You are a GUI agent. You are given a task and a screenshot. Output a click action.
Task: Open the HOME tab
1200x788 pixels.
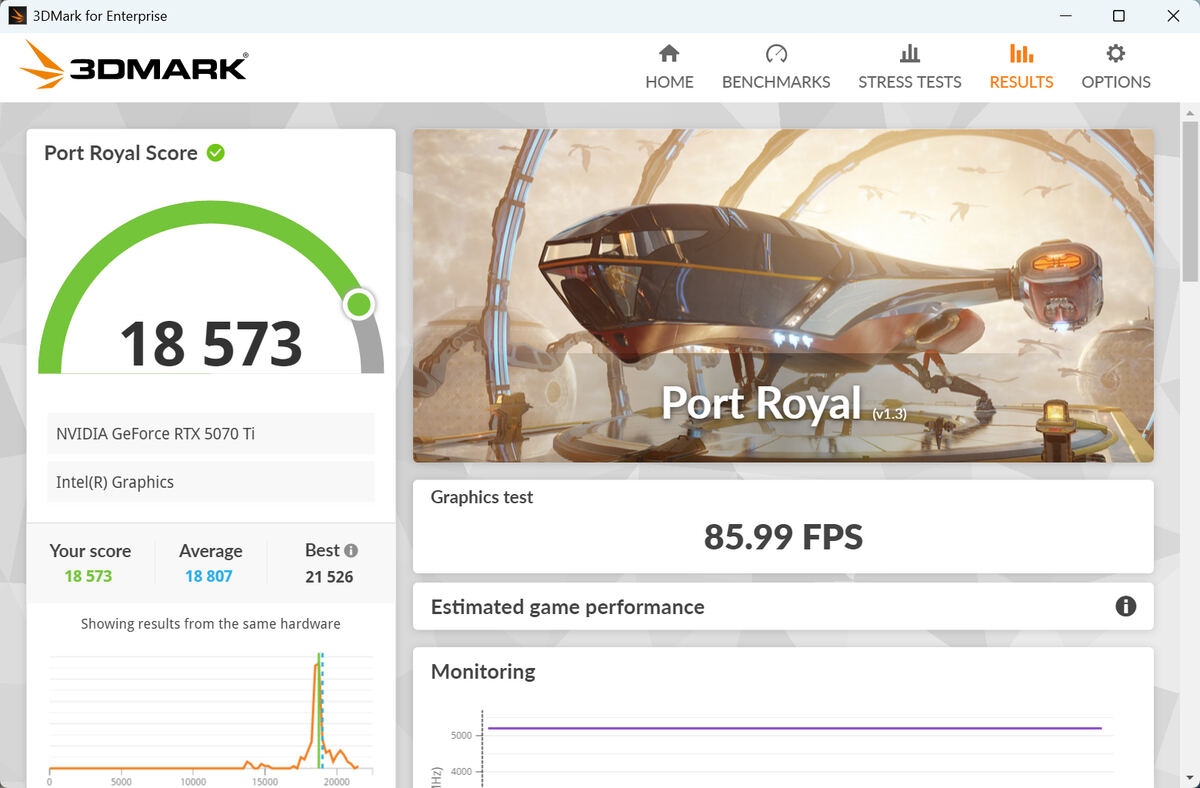[x=669, y=67]
